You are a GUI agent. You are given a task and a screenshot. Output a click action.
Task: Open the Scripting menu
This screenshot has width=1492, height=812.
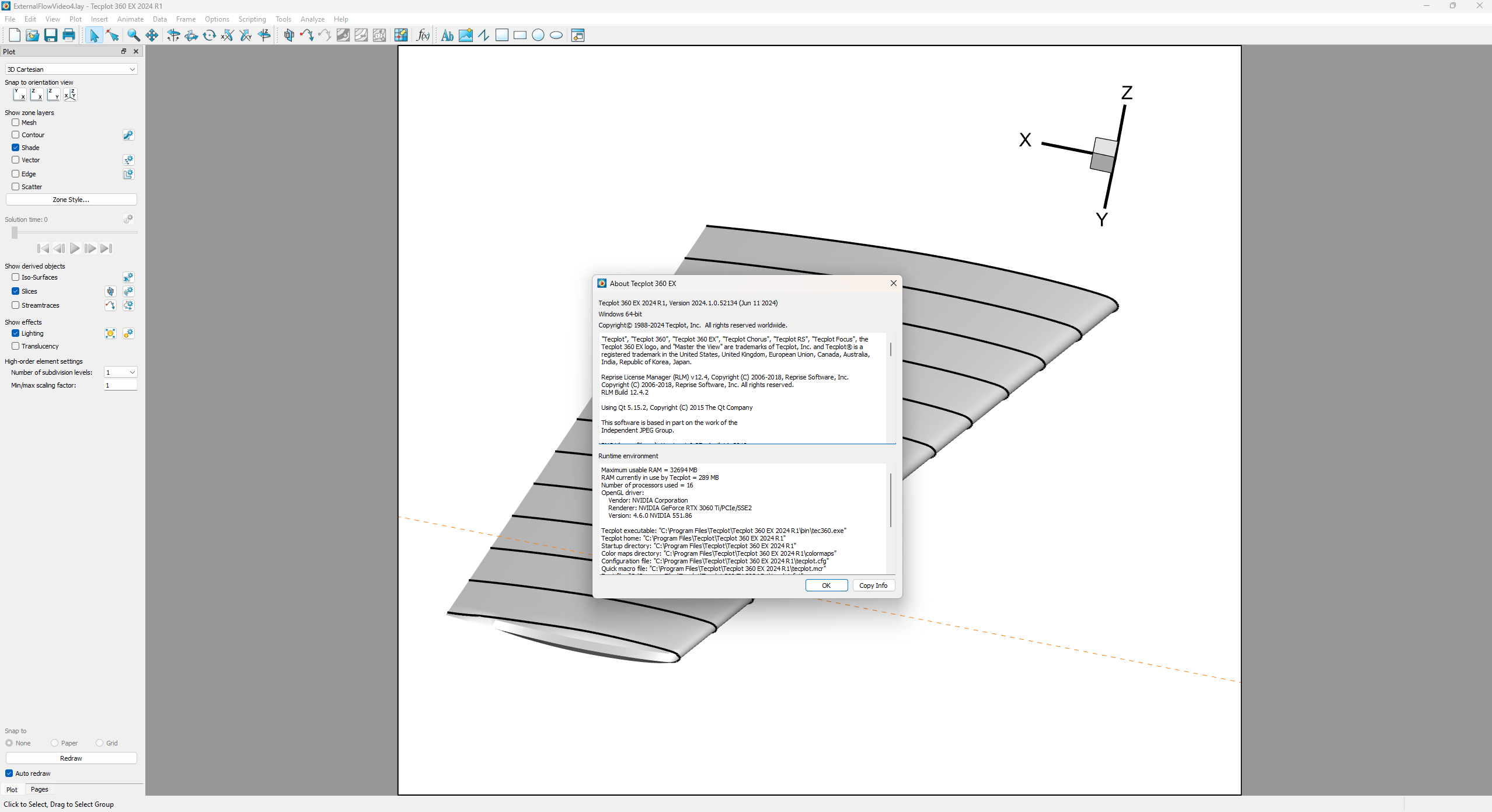252,19
